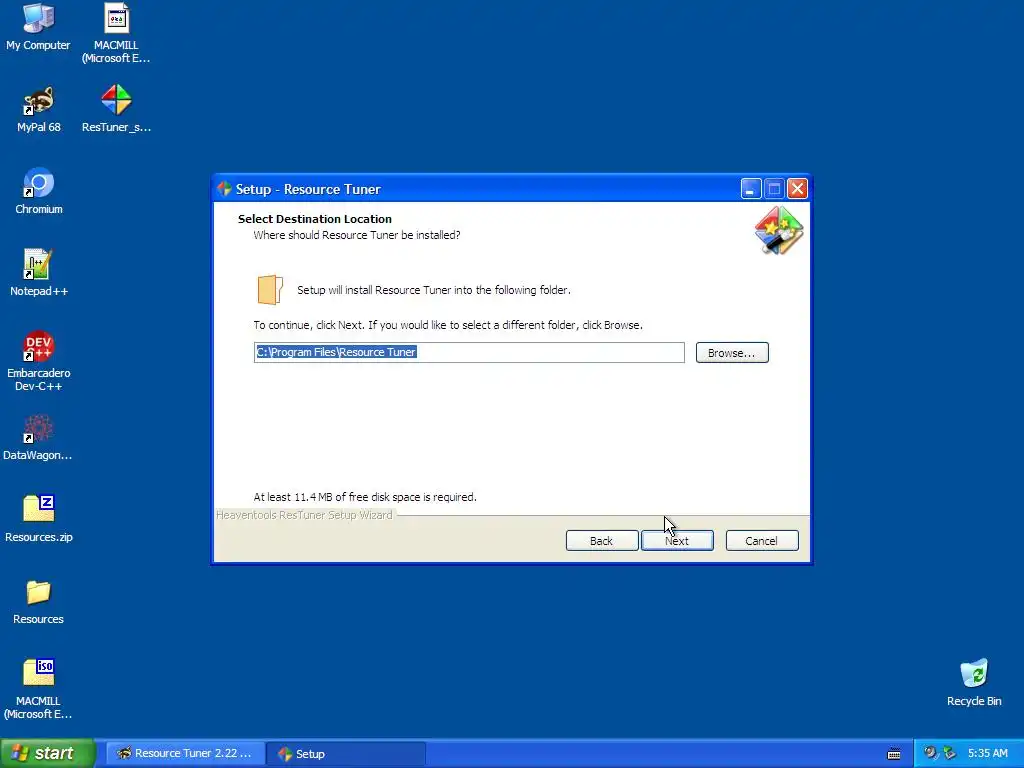Click the 5:35 AM clock

pos(987,753)
